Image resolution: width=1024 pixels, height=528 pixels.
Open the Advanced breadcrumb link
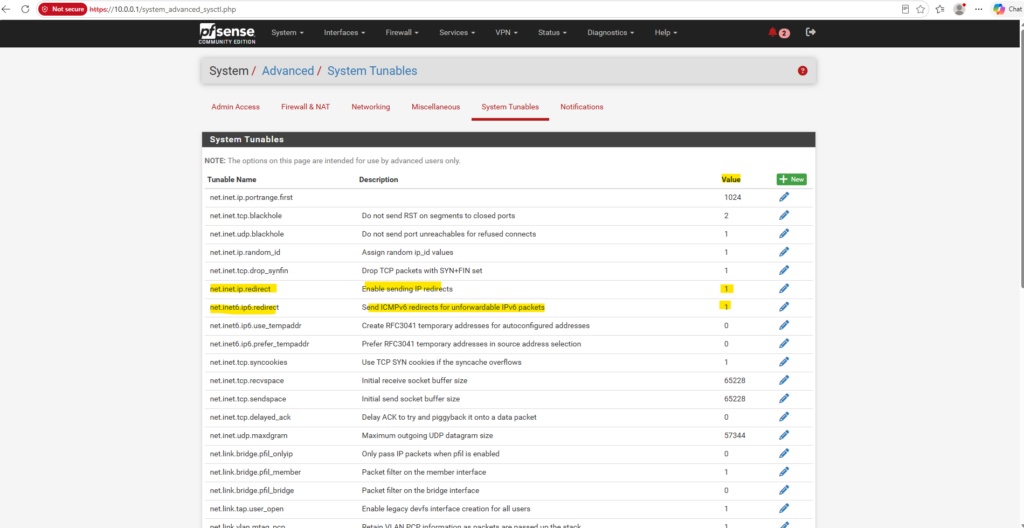(x=287, y=71)
